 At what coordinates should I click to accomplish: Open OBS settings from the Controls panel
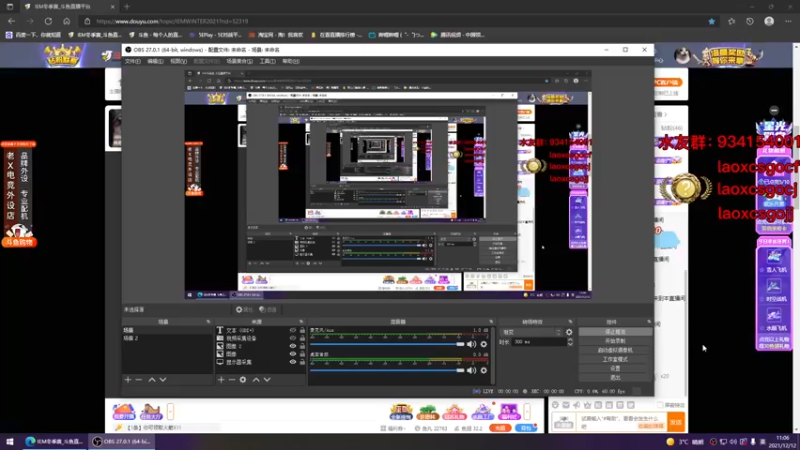[615, 368]
